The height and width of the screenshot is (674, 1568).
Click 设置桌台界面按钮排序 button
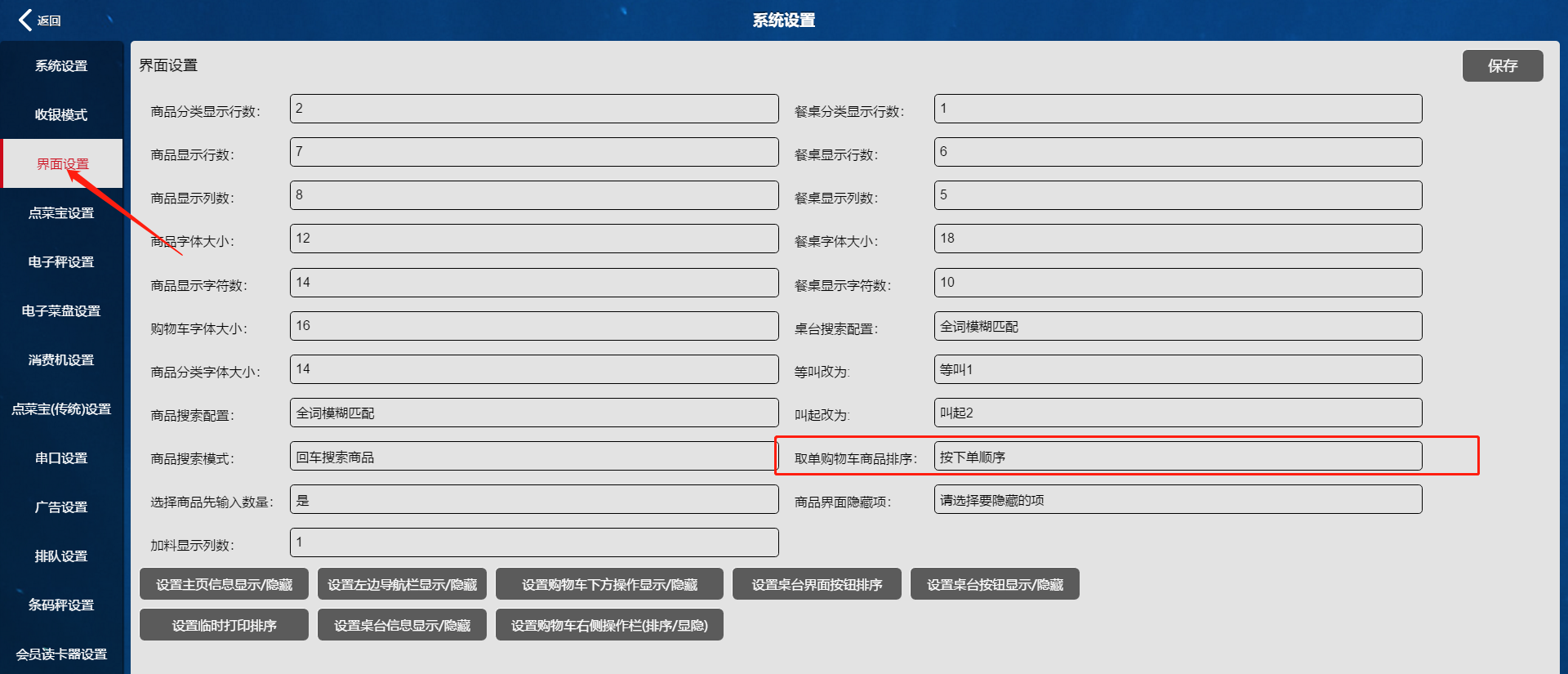click(817, 584)
